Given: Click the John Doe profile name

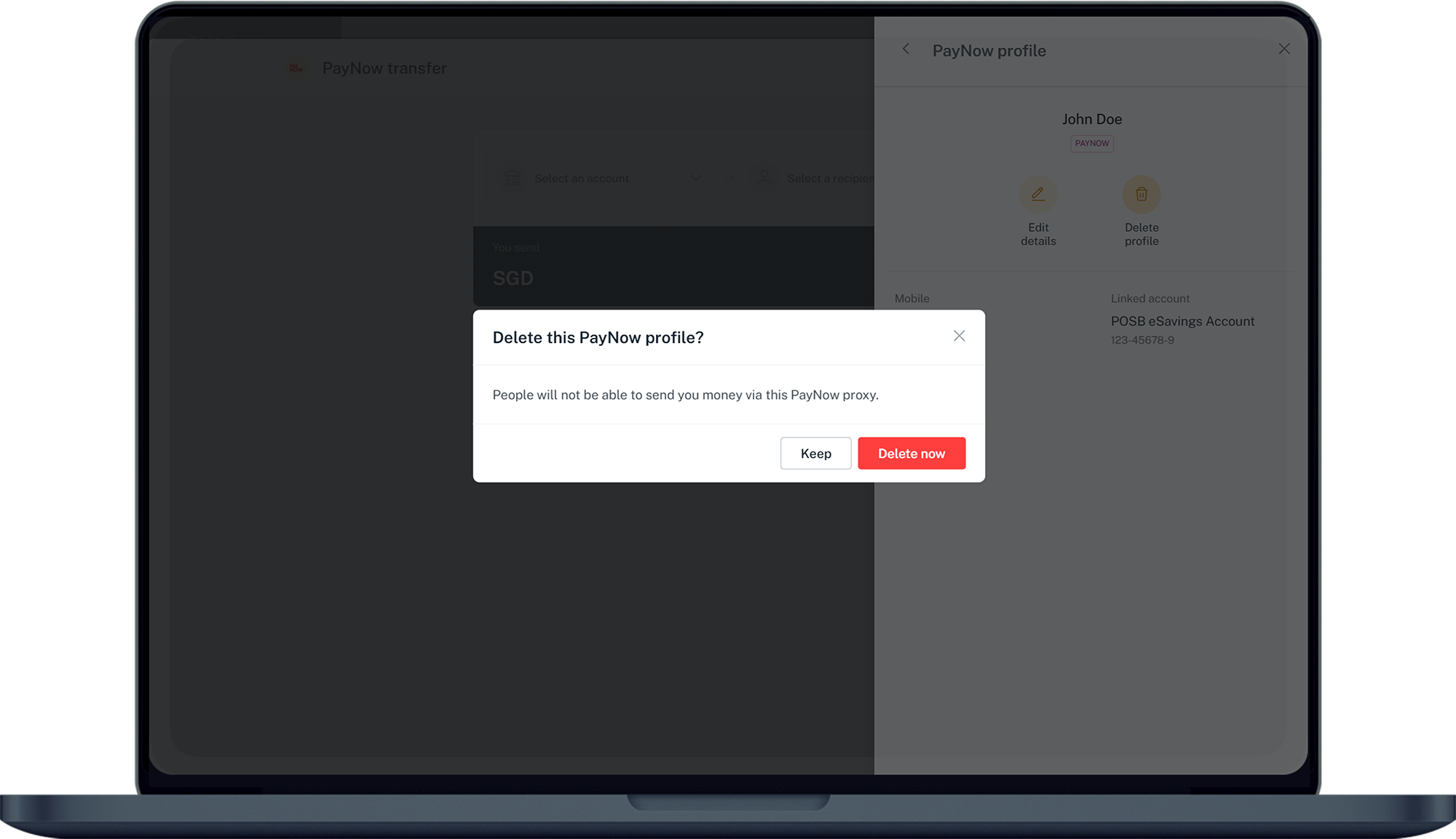Looking at the screenshot, I should (x=1091, y=119).
